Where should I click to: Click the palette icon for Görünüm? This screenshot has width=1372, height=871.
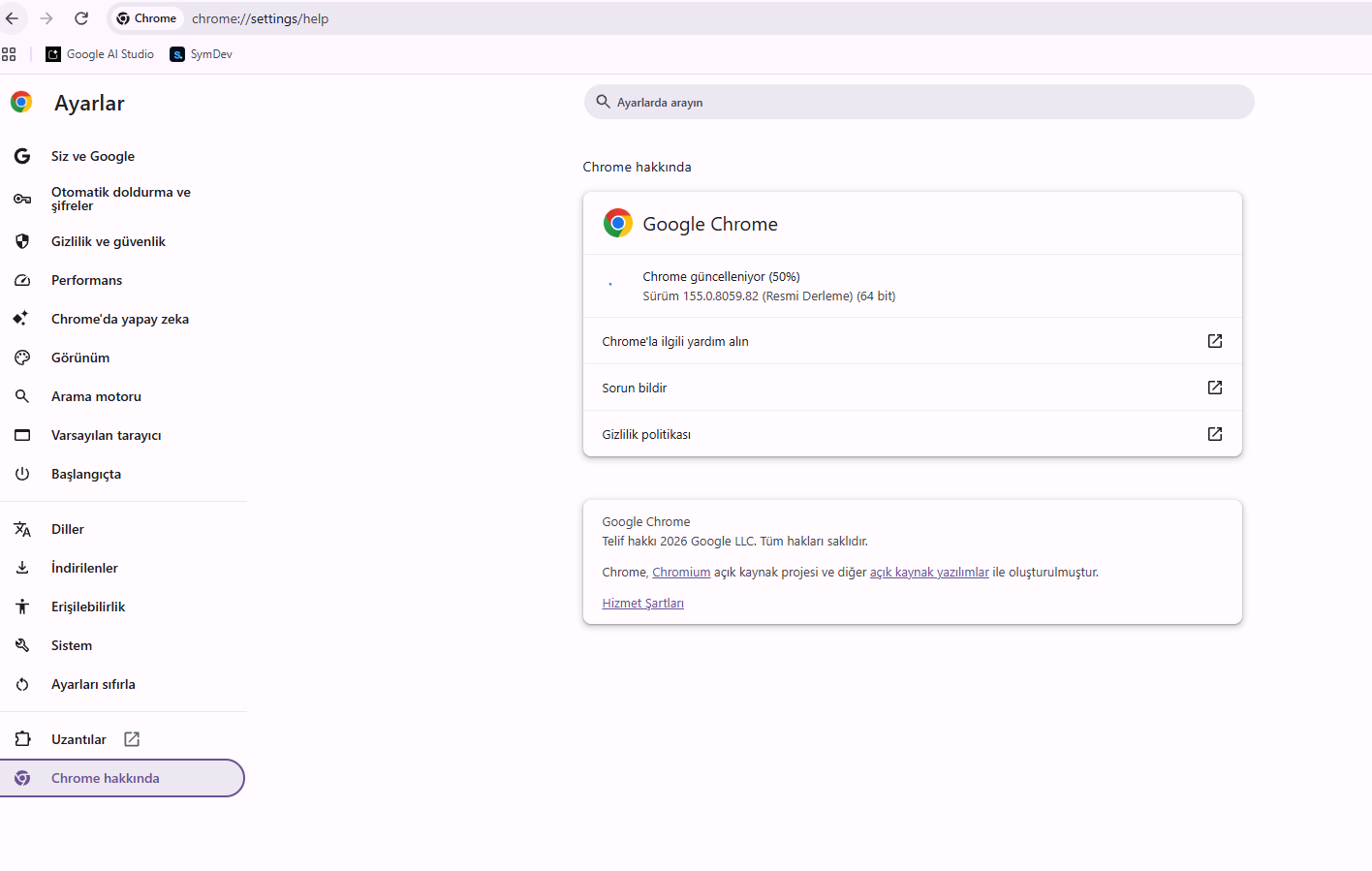[22, 358]
